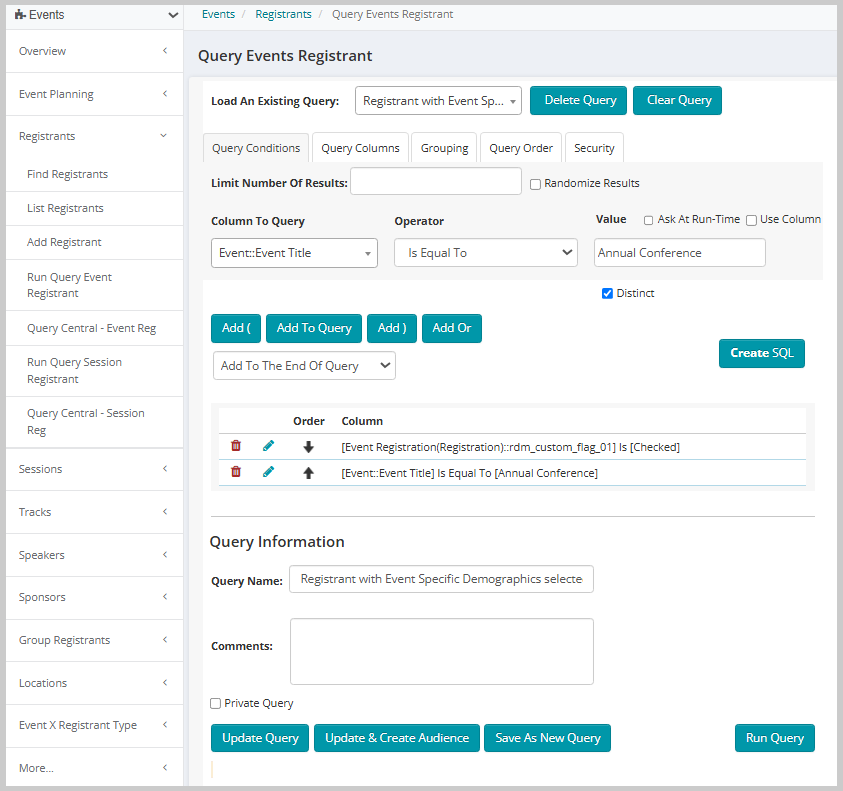Open the Load An Existing Query dropdown

438,101
